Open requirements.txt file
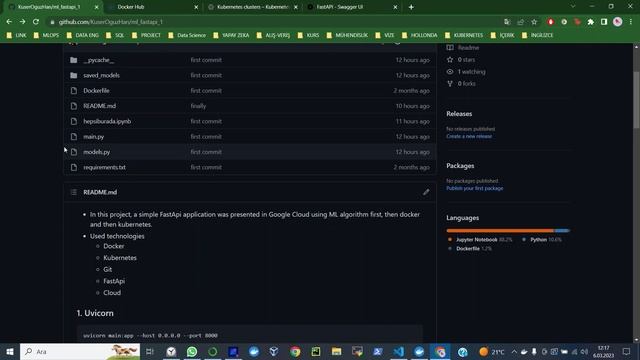The width and height of the screenshot is (640, 360). (104, 167)
